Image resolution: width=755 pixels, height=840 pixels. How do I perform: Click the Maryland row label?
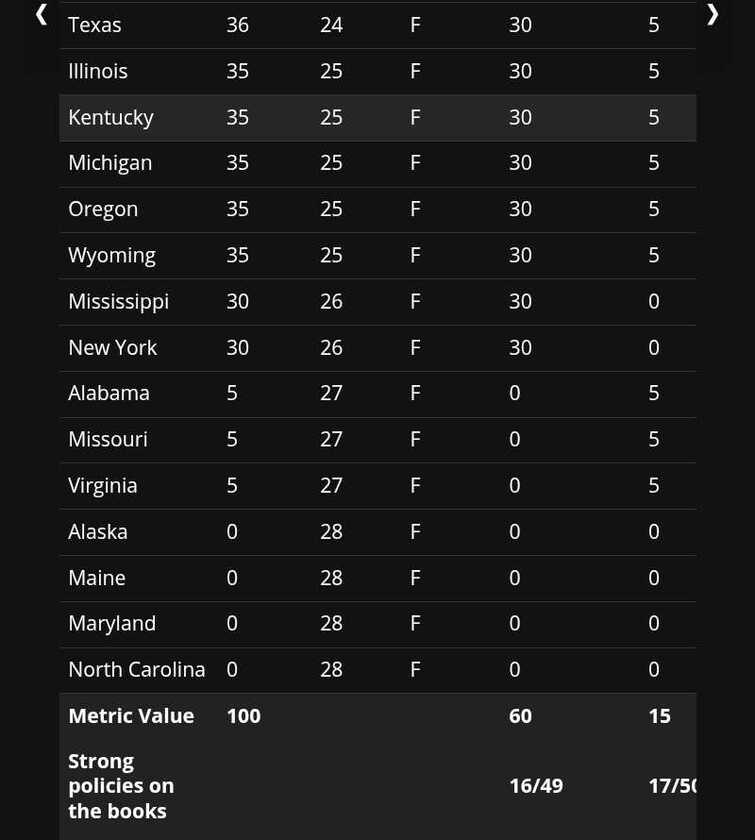(112, 623)
